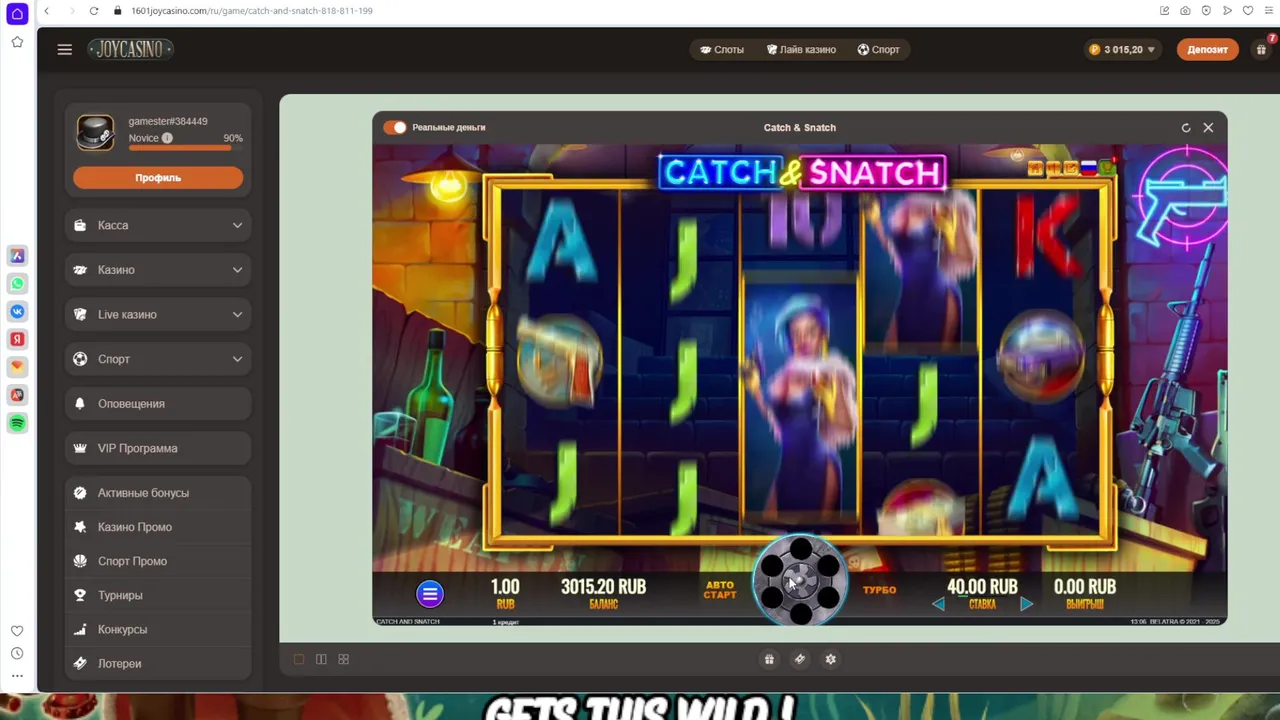Viewport: 1280px width, 720px height.
Task: Reload the Catch & Snatch game
Action: [x=1186, y=128]
